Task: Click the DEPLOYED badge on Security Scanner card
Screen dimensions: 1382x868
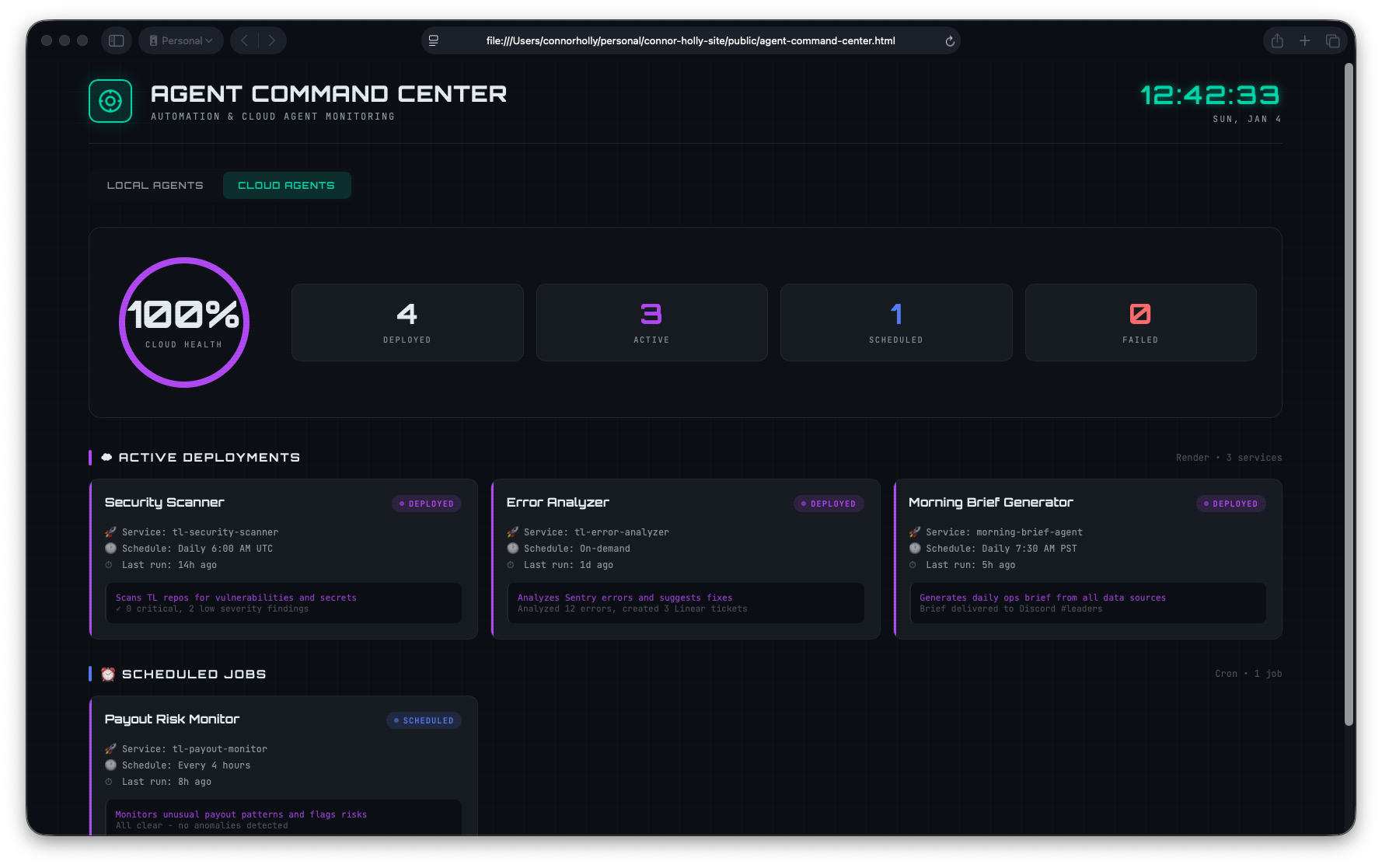Action: click(426, 503)
